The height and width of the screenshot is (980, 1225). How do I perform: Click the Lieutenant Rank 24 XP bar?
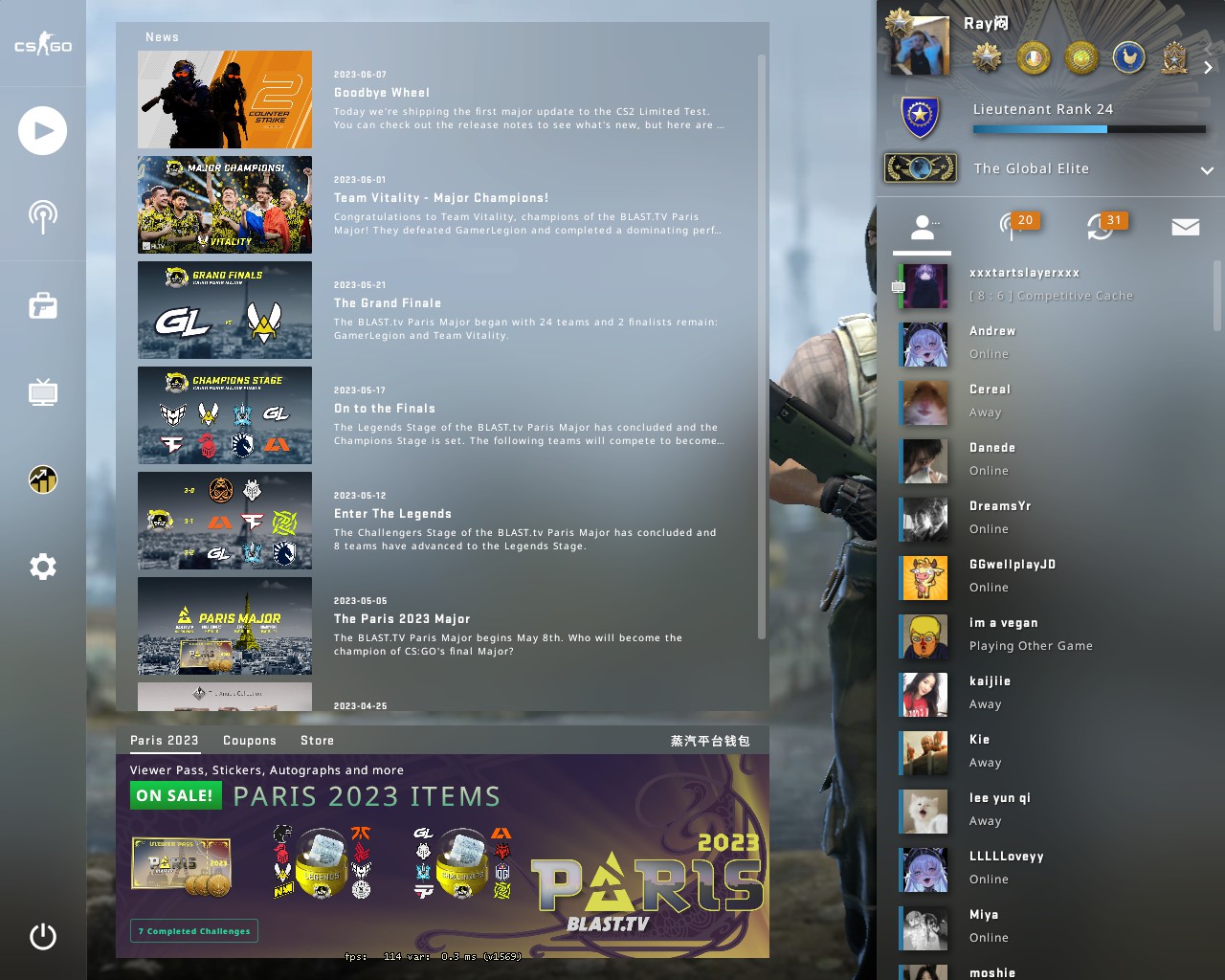coord(1089,129)
